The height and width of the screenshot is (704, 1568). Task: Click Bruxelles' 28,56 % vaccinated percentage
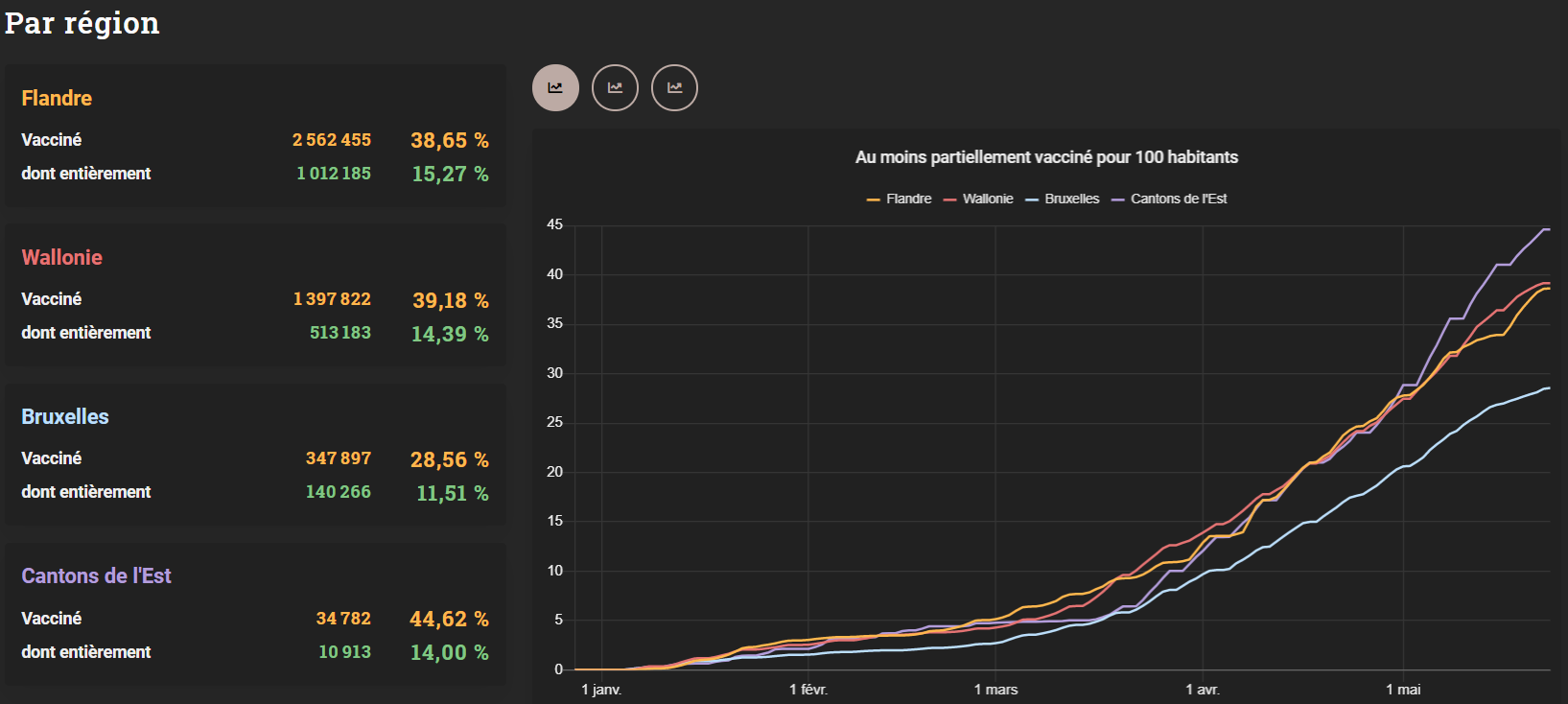pos(449,459)
